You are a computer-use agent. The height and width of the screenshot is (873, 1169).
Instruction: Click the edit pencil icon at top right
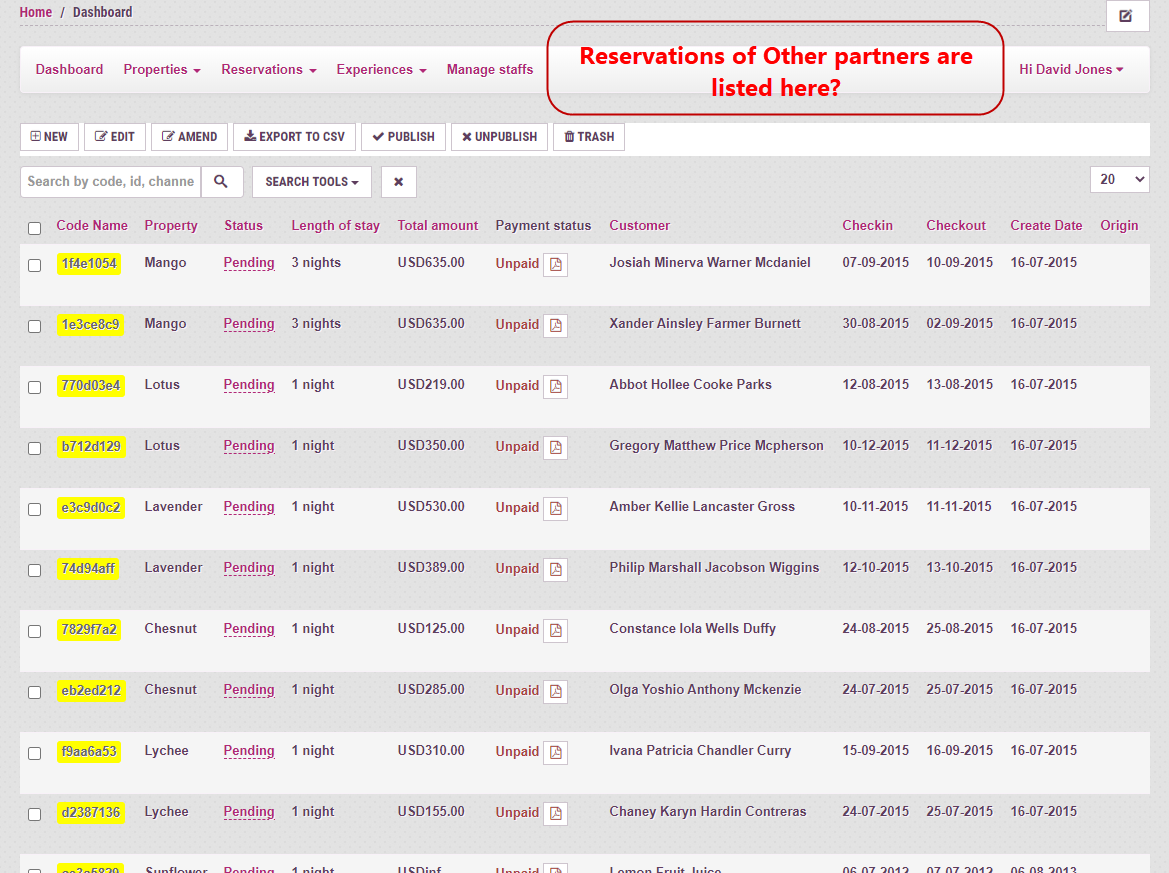(1126, 16)
